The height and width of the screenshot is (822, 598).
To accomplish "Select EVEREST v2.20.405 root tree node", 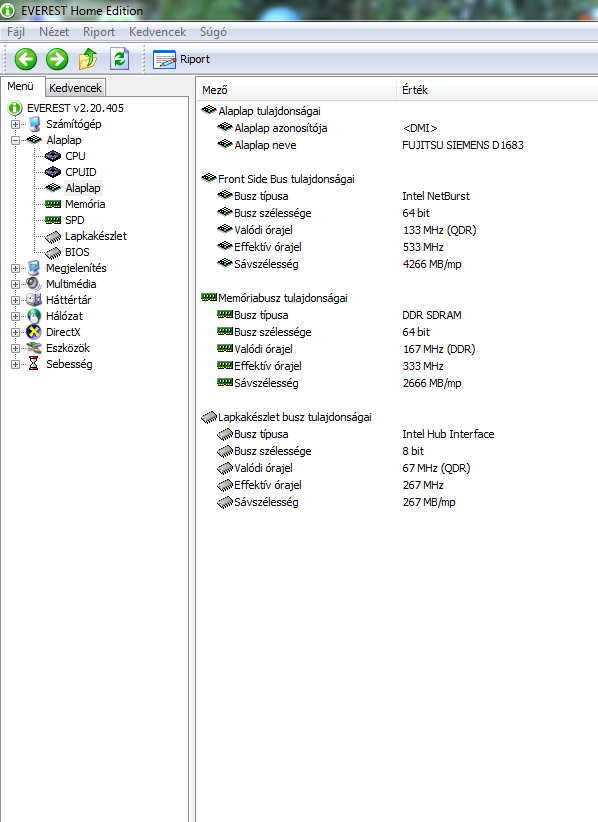I will point(75,108).
